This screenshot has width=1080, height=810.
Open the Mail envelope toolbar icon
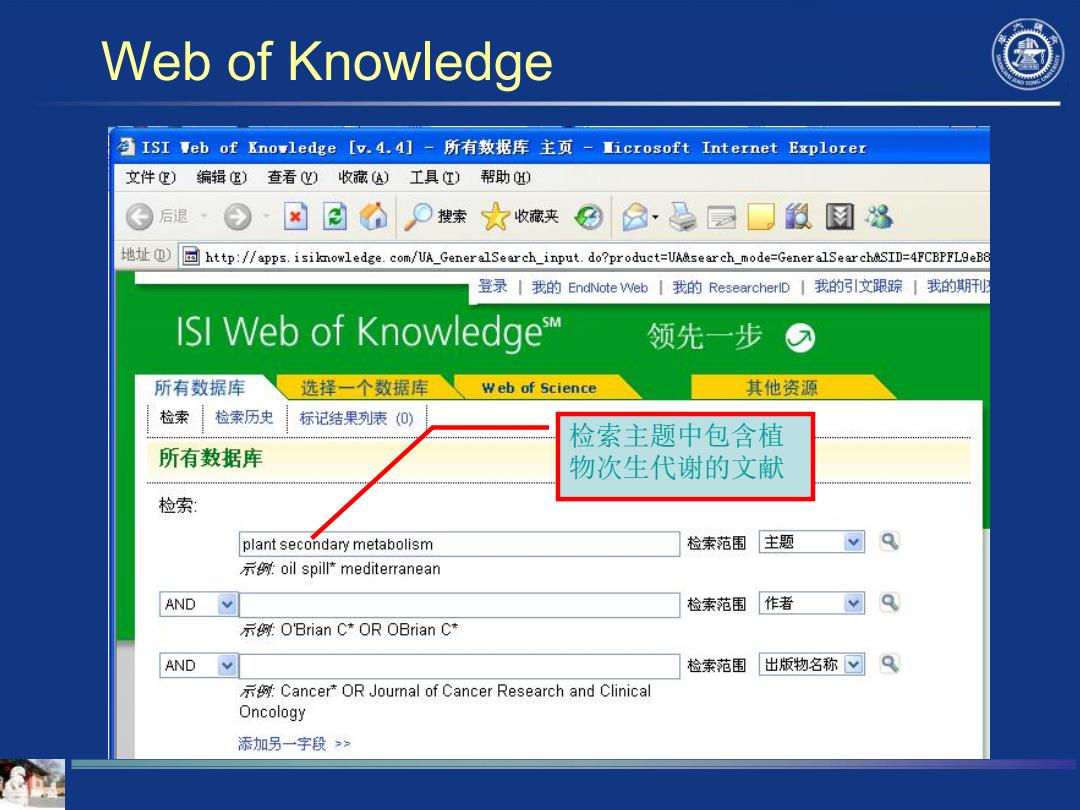(x=635, y=217)
